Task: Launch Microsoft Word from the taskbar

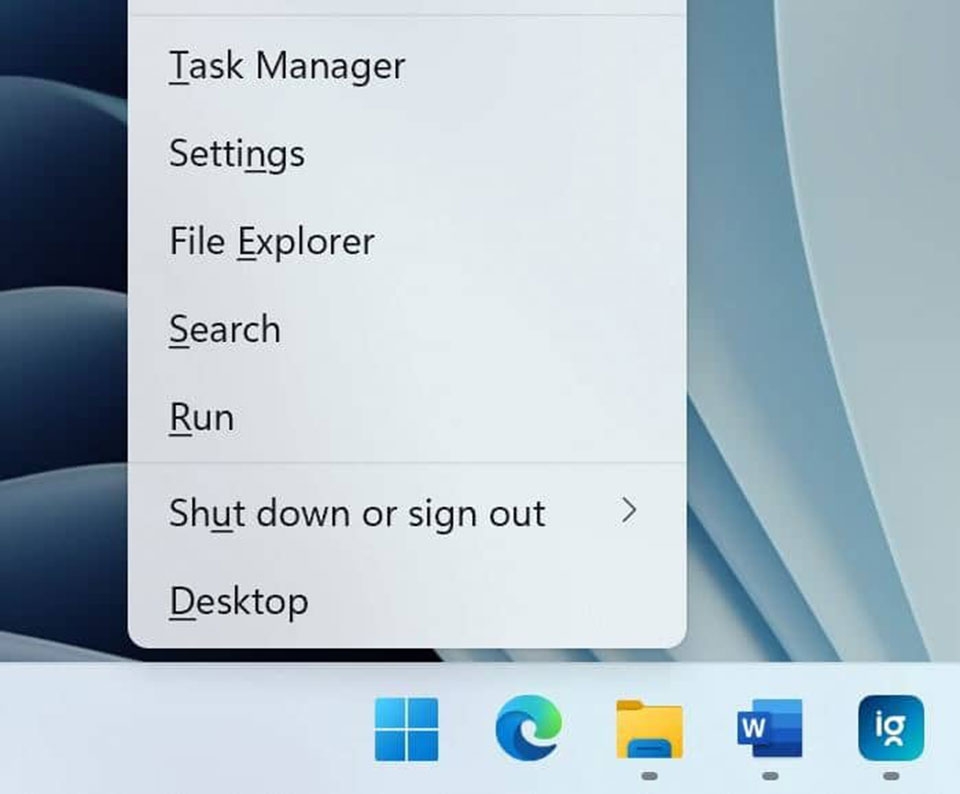Action: 768,729
